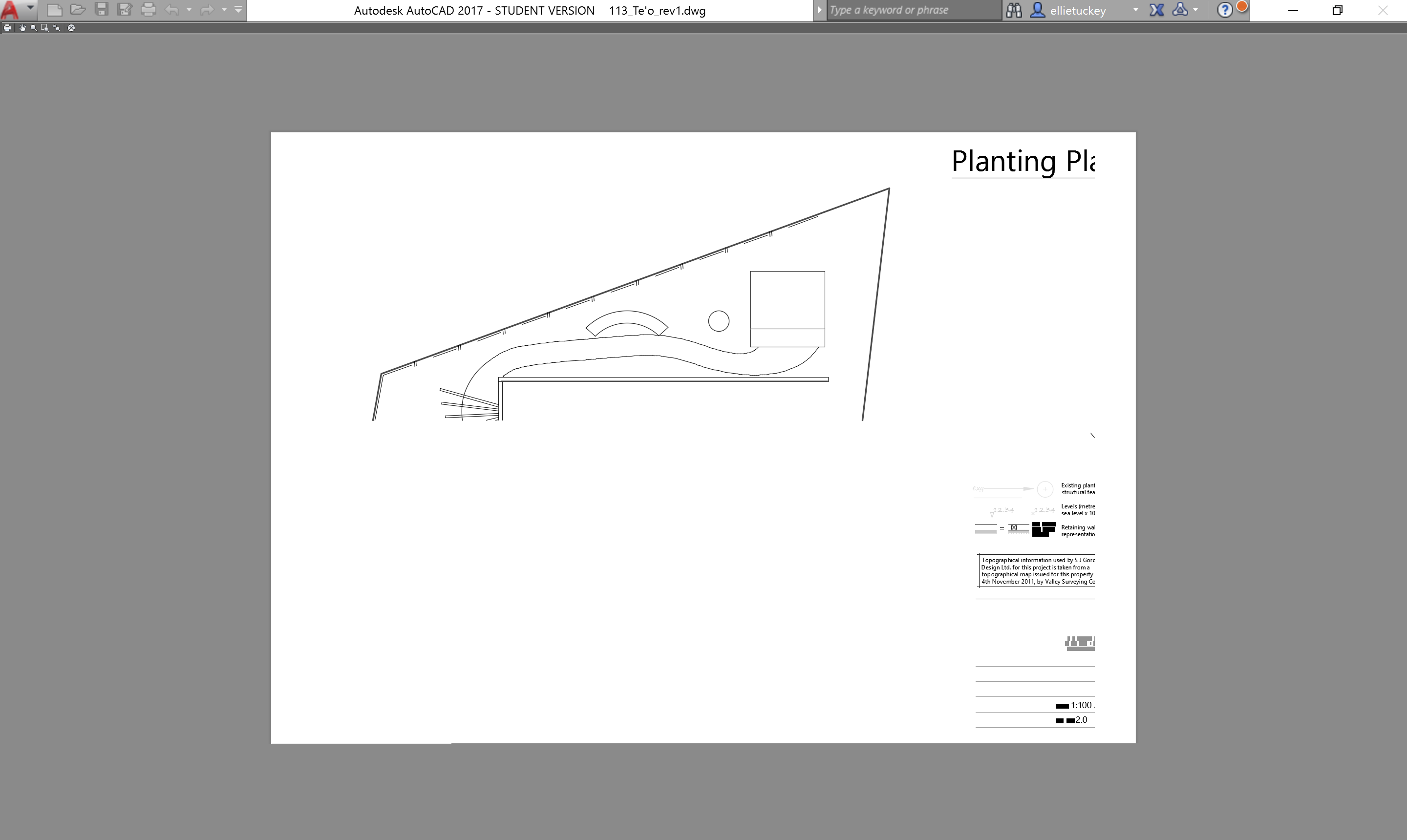This screenshot has width=1407, height=840.
Task: Select the Pan hand tool
Action: [22, 28]
